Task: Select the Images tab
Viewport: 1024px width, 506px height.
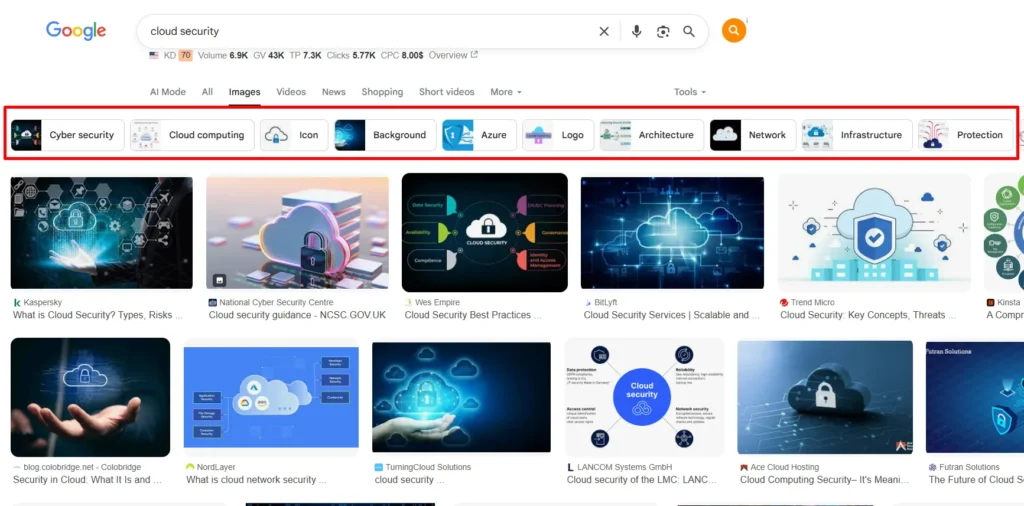Action: pos(244,92)
